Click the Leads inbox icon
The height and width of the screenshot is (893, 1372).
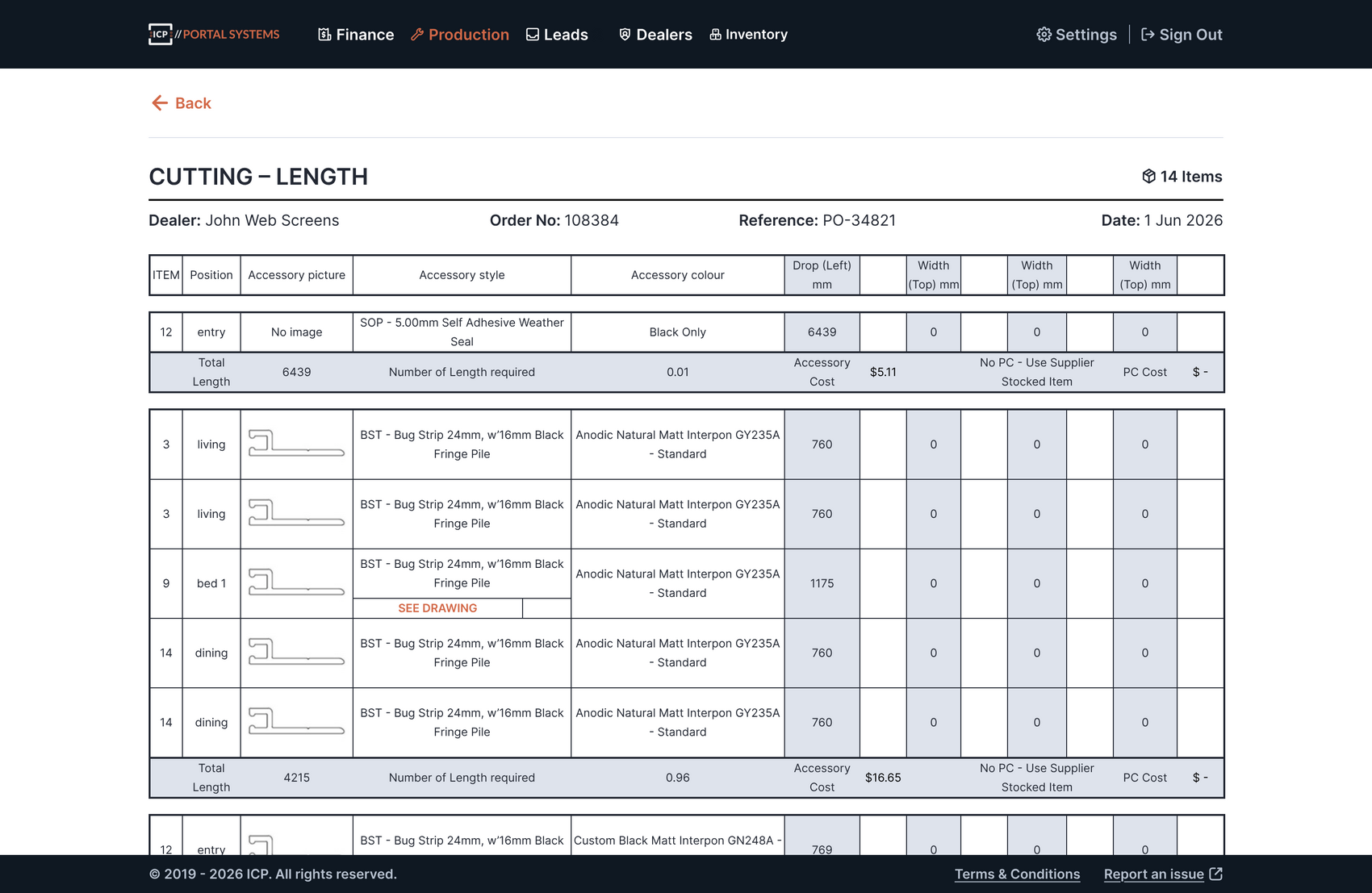pos(533,35)
